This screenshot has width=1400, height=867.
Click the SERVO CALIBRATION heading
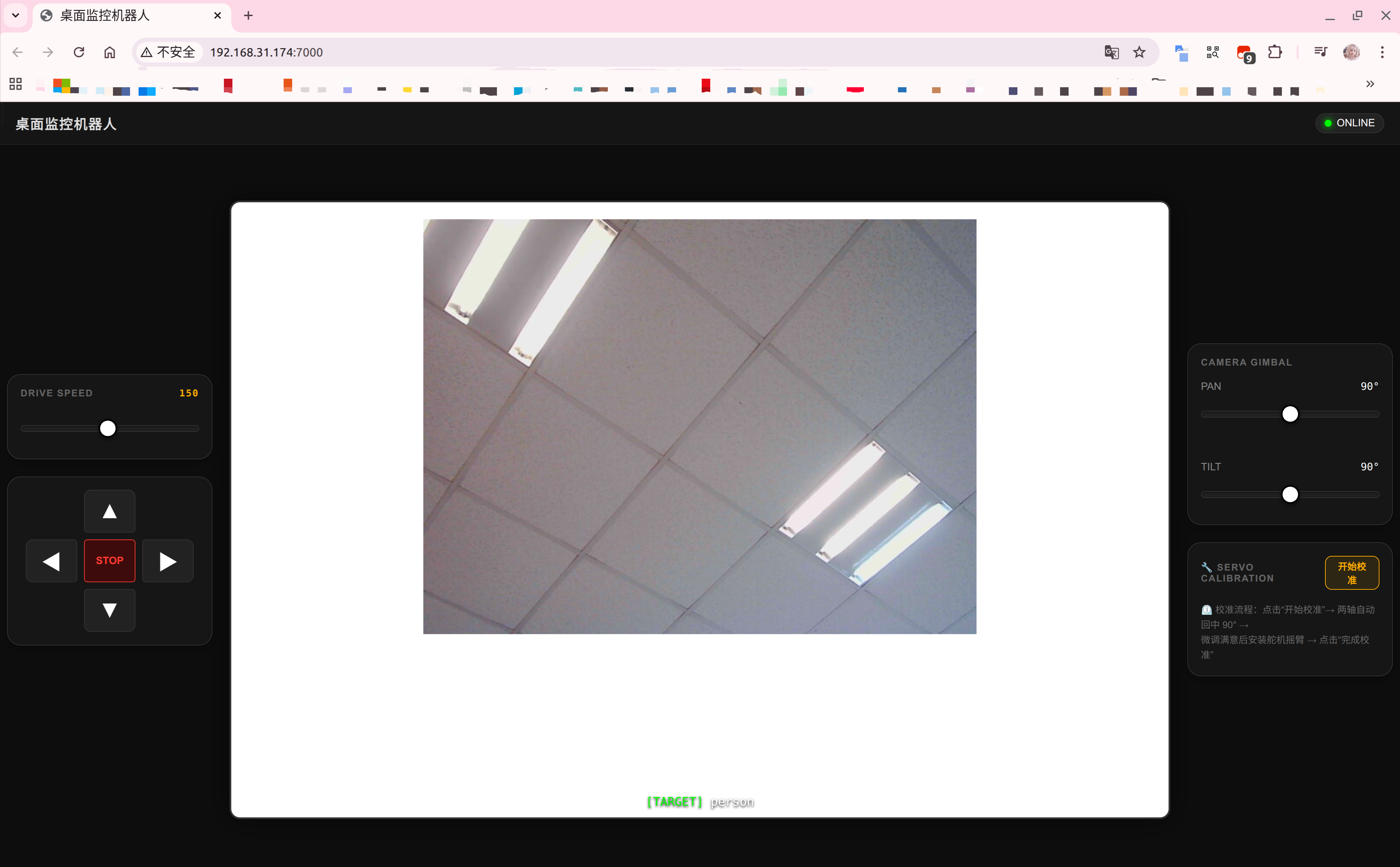click(1237, 573)
